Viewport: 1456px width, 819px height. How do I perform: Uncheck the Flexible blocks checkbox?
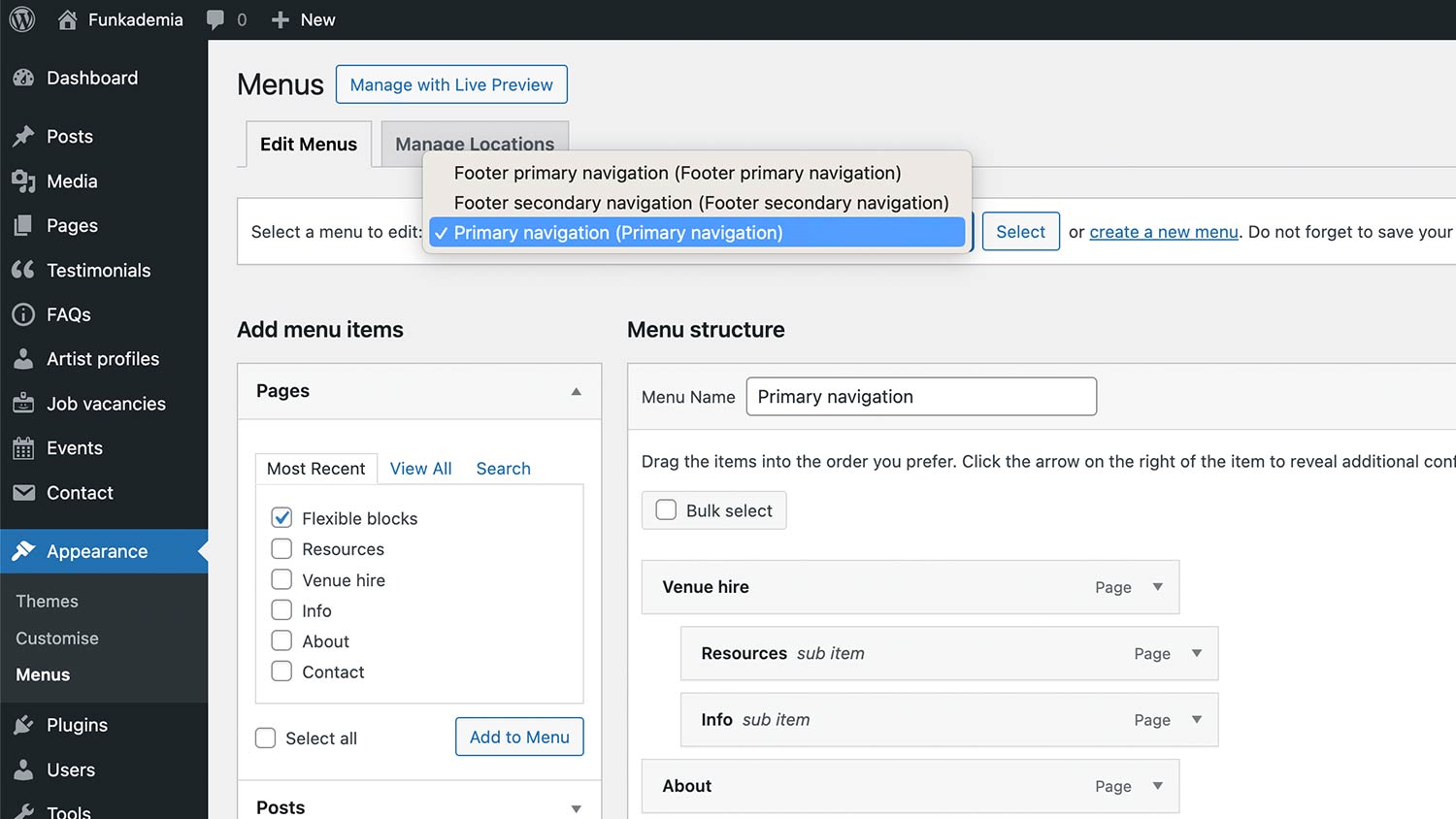tap(281, 518)
